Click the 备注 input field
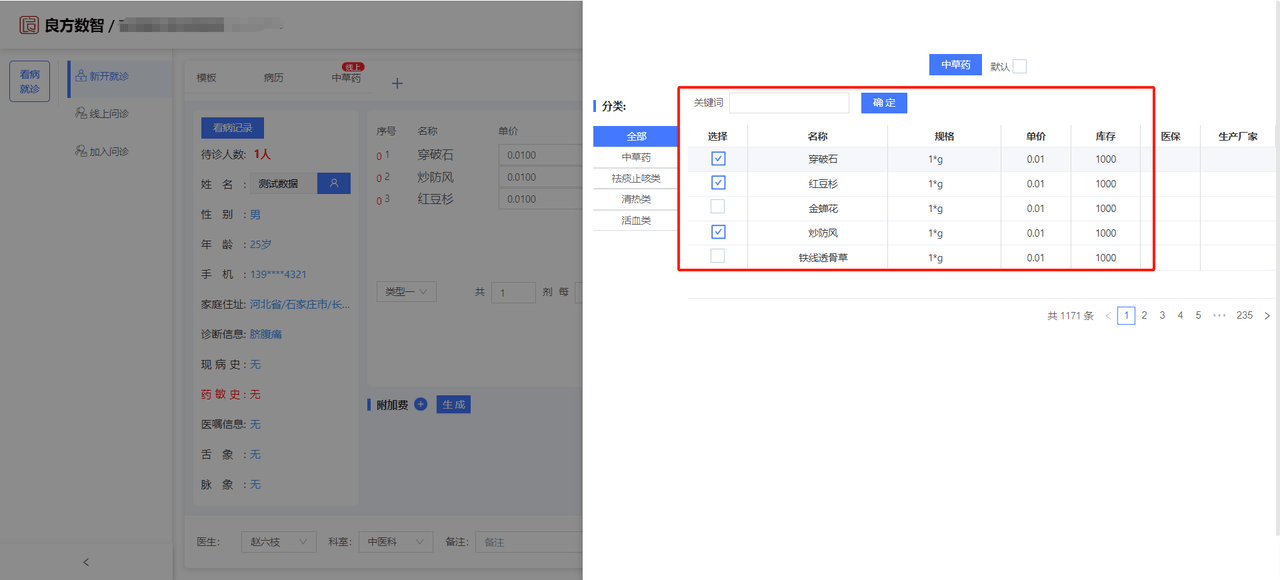 529,541
